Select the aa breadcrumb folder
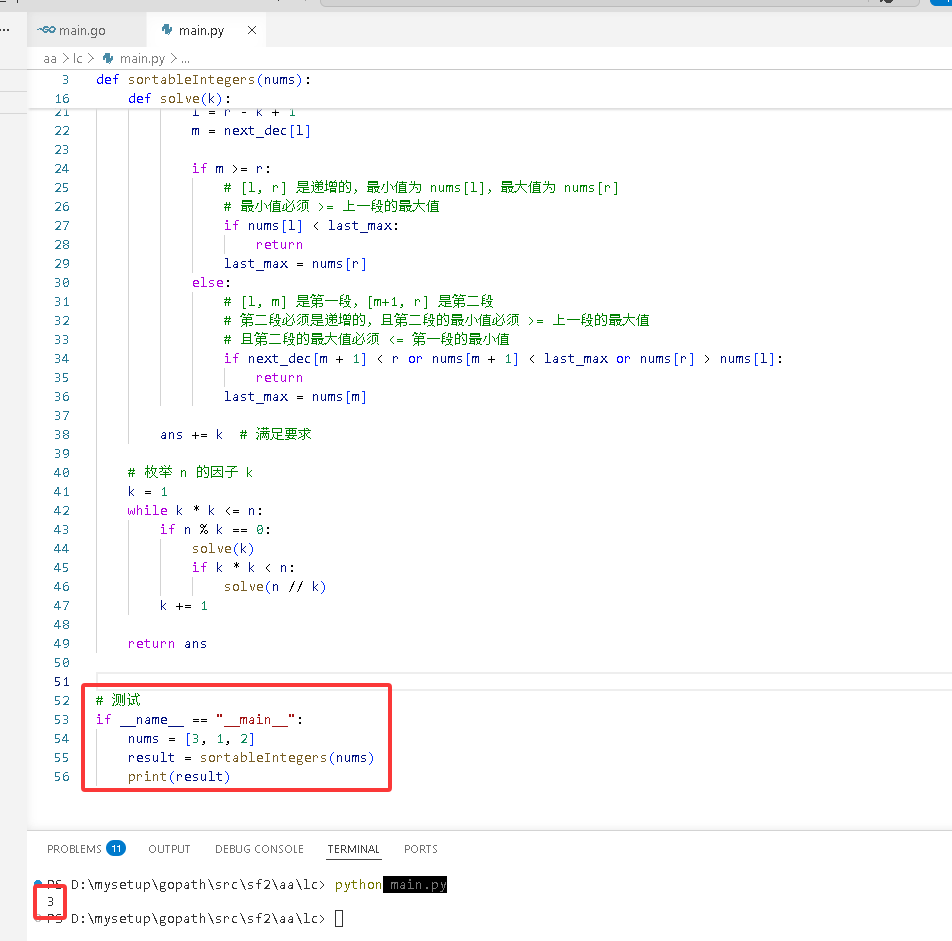Viewport: 952px width, 941px height. tap(50, 58)
